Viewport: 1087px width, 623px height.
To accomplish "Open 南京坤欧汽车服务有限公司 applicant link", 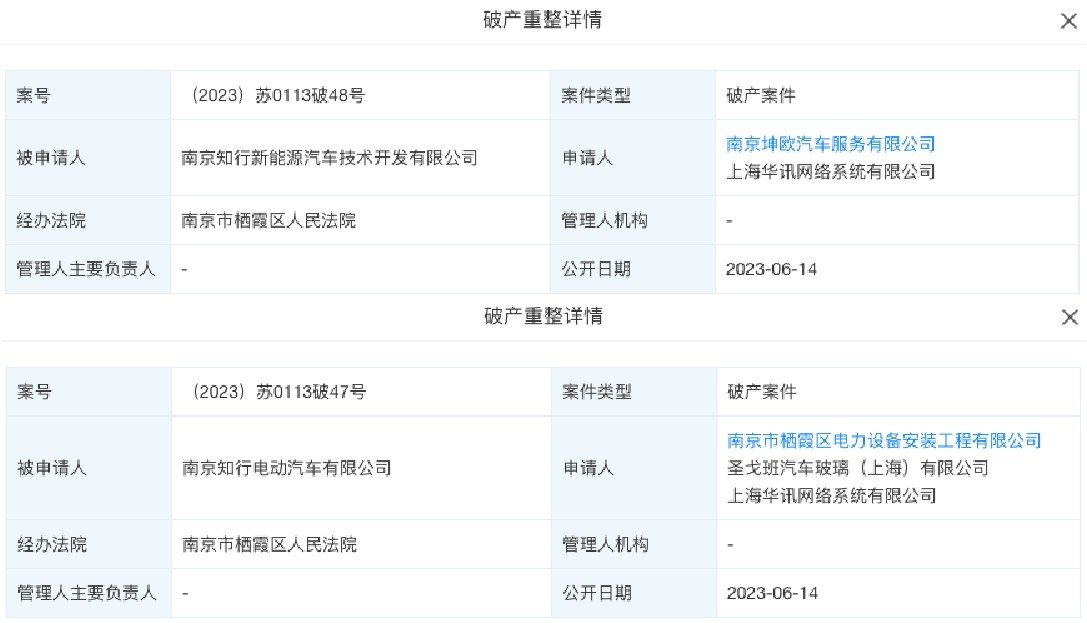I will tap(831, 144).
